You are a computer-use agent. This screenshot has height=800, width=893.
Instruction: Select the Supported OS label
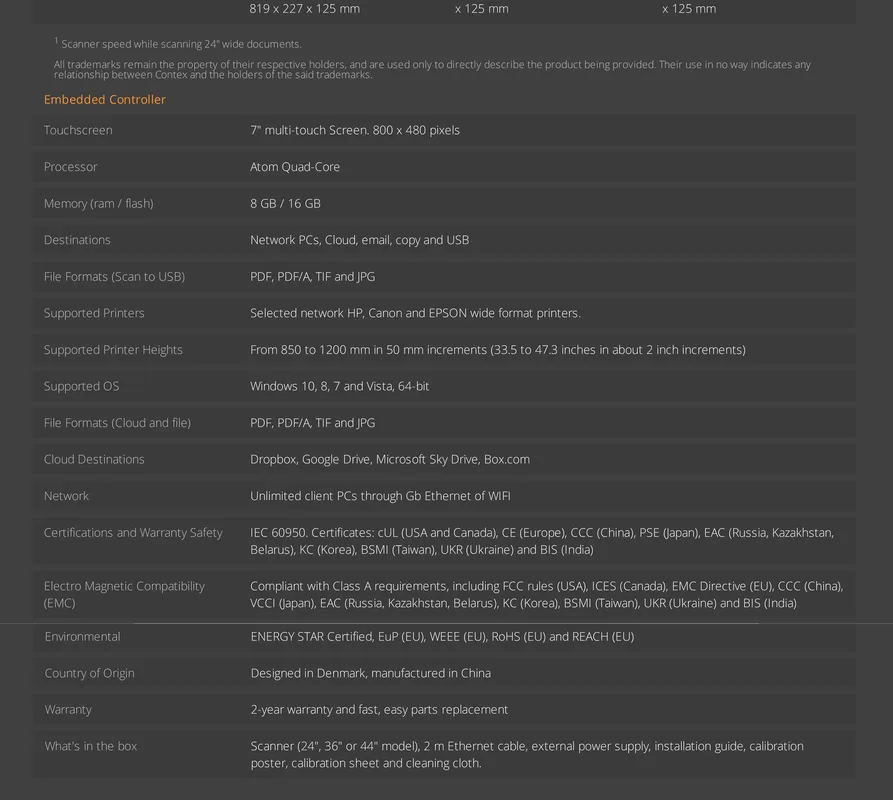(x=81, y=386)
